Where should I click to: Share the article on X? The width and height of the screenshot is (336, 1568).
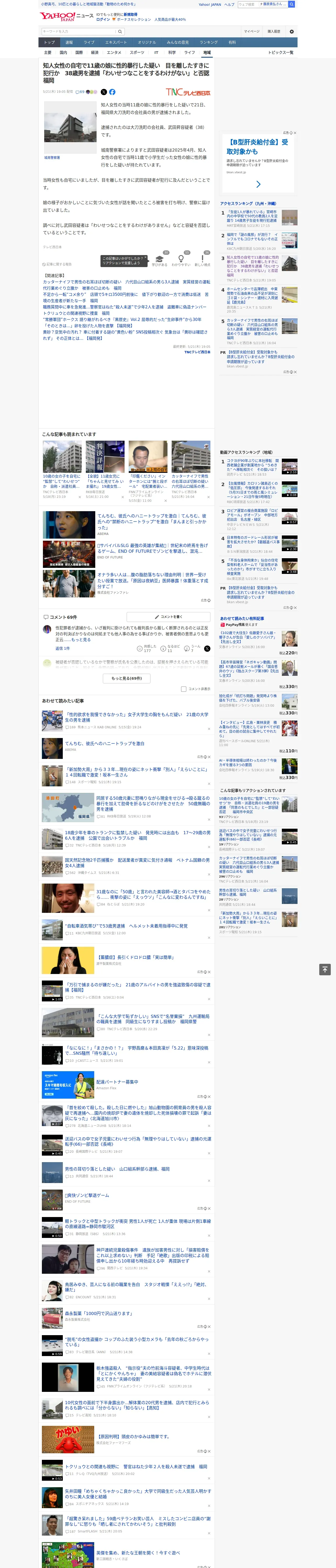[x=104, y=92]
